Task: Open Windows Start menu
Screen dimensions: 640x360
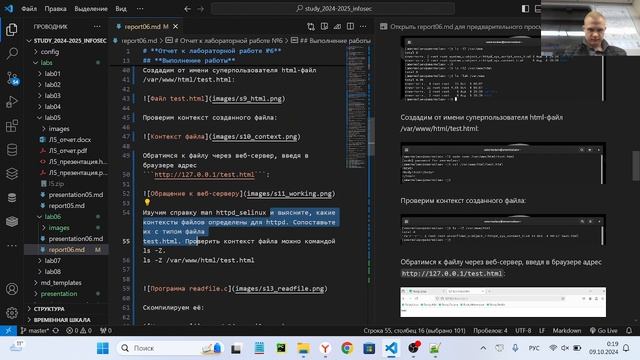Action: pyautogui.click(x=103, y=348)
